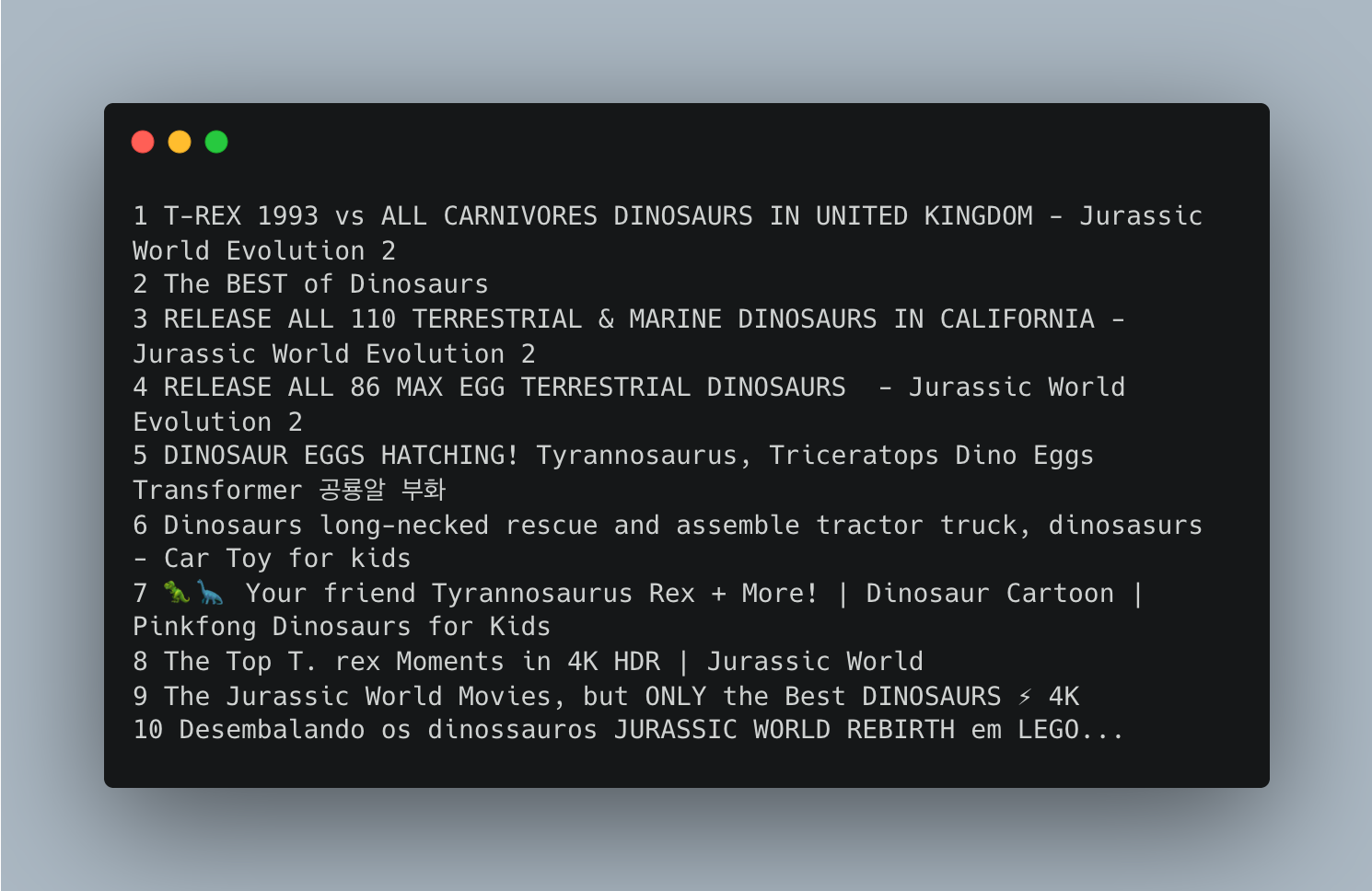Click '- Car Toy for kids' text

pyautogui.click(x=272, y=559)
